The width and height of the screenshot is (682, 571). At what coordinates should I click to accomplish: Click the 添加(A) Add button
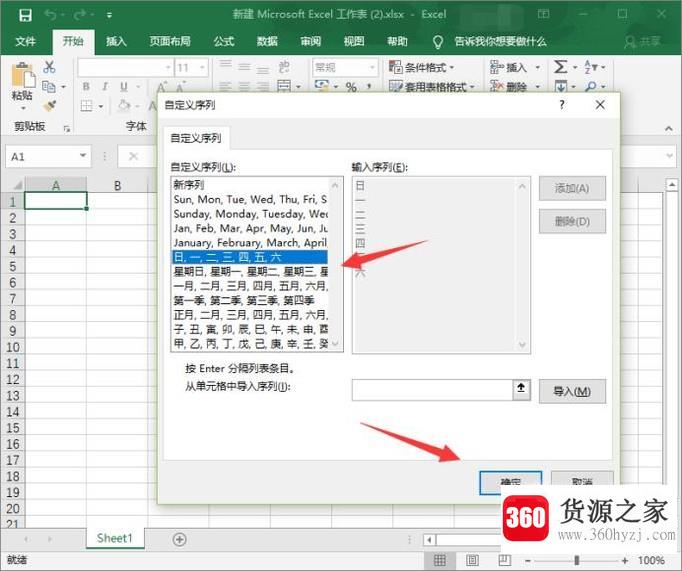coord(572,188)
